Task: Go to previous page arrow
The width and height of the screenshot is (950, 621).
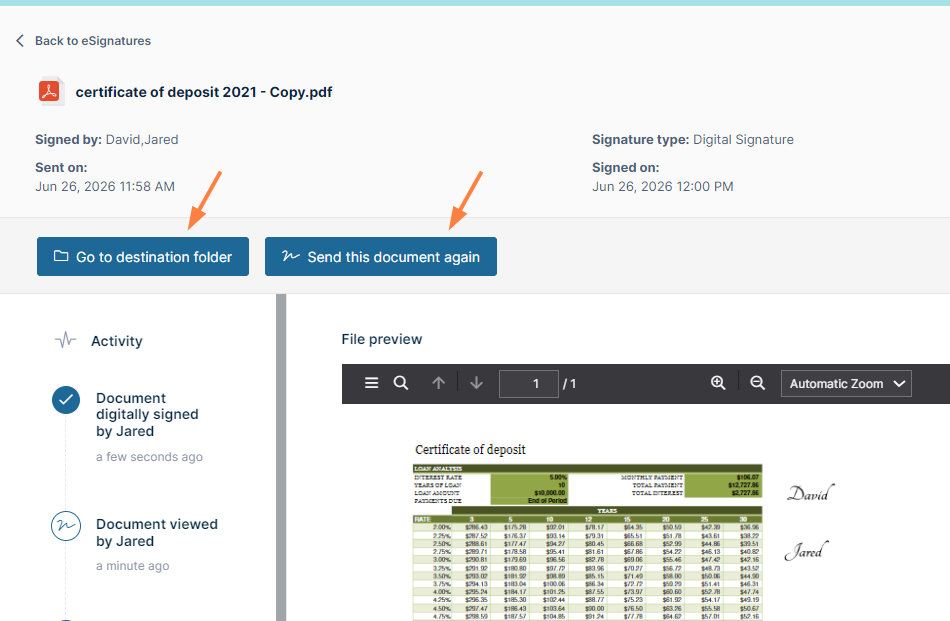Action: 439,383
